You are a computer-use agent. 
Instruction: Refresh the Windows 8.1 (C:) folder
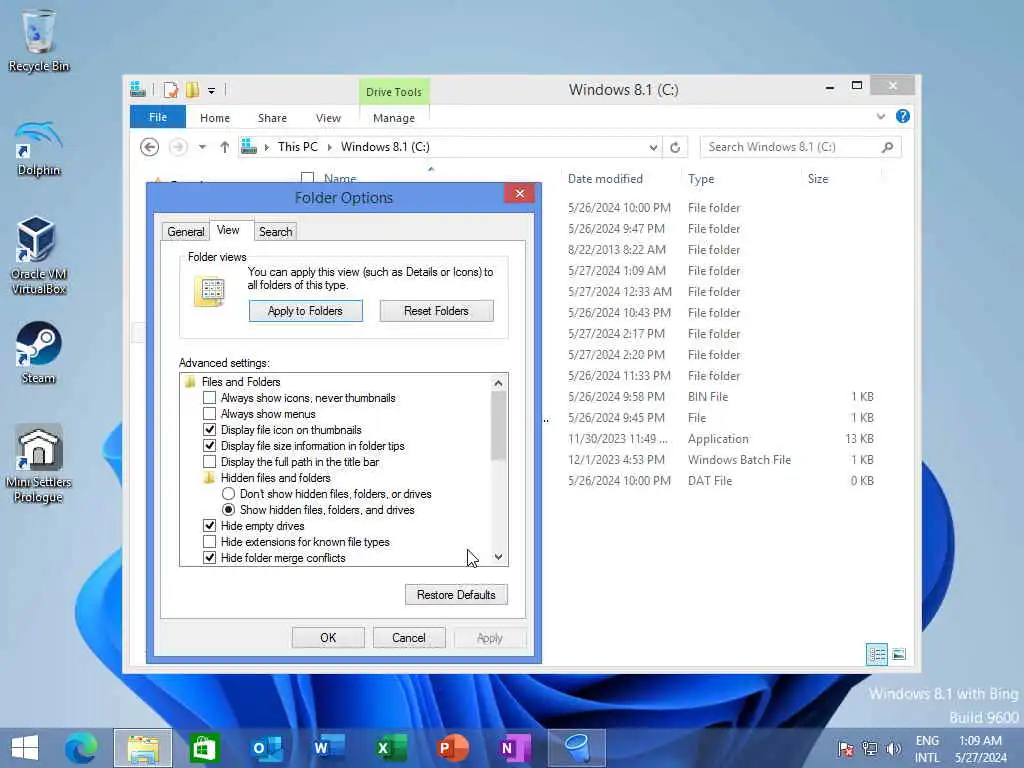click(675, 148)
